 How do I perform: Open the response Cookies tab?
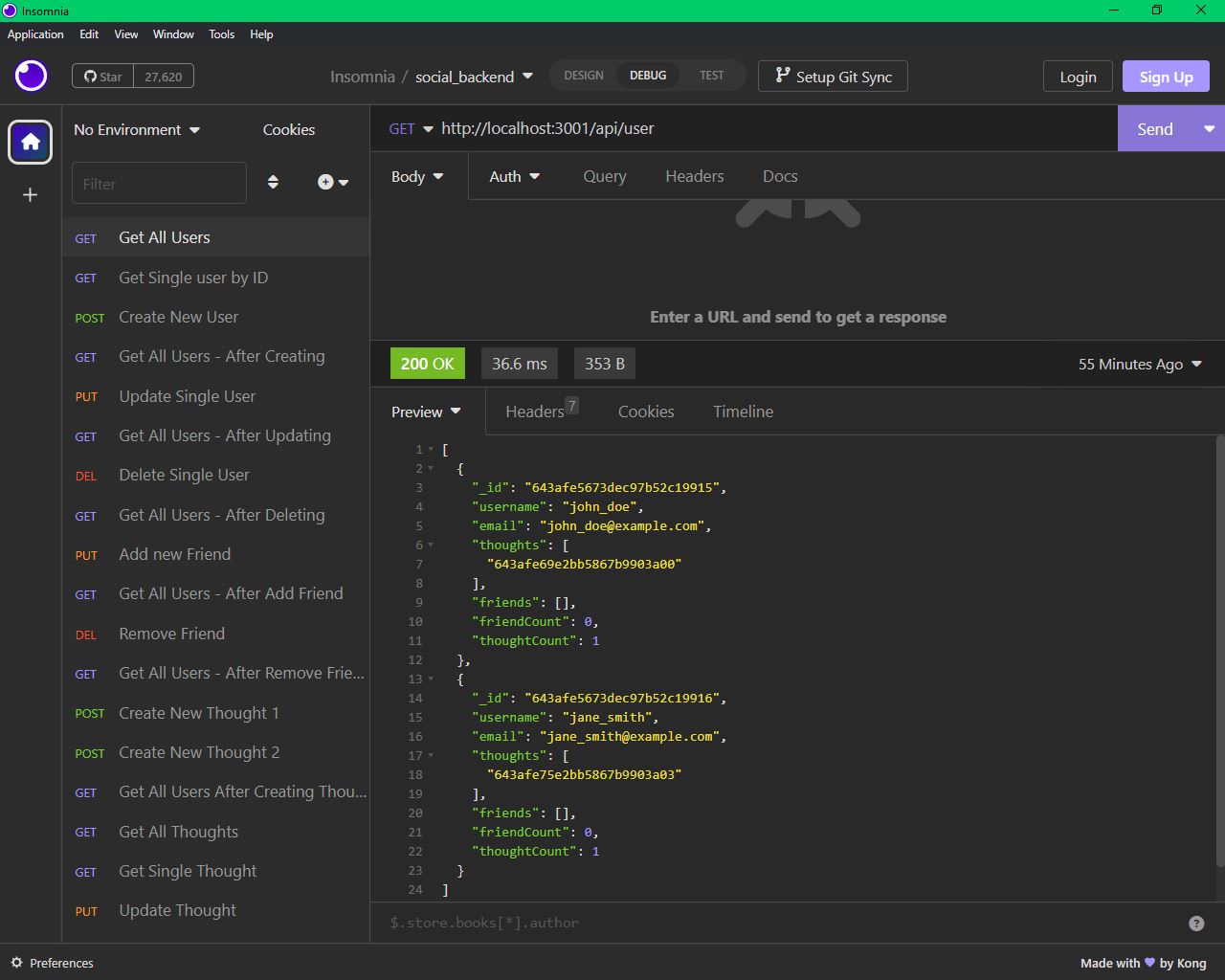(x=646, y=412)
